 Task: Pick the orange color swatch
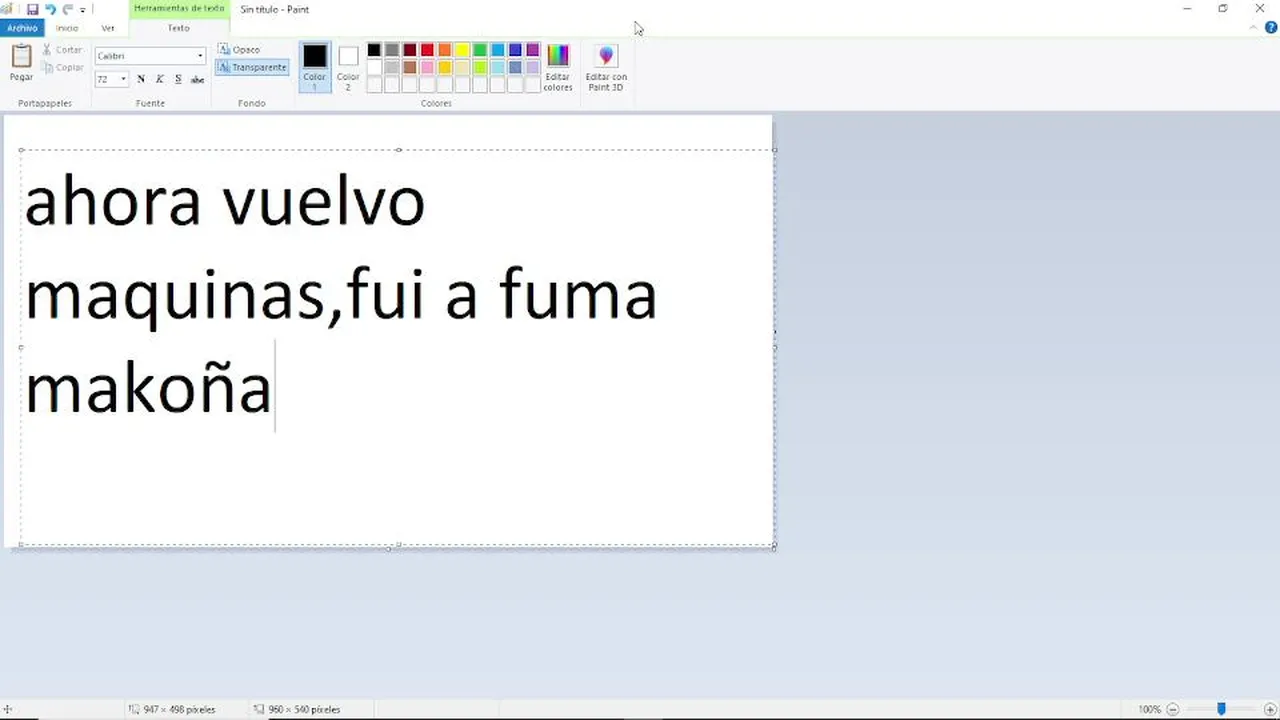point(445,50)
